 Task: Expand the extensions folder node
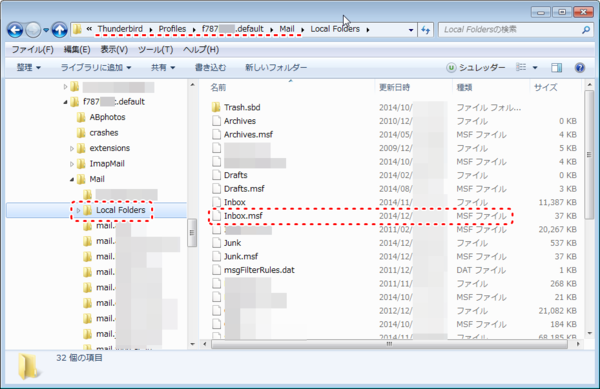(72, 148)
